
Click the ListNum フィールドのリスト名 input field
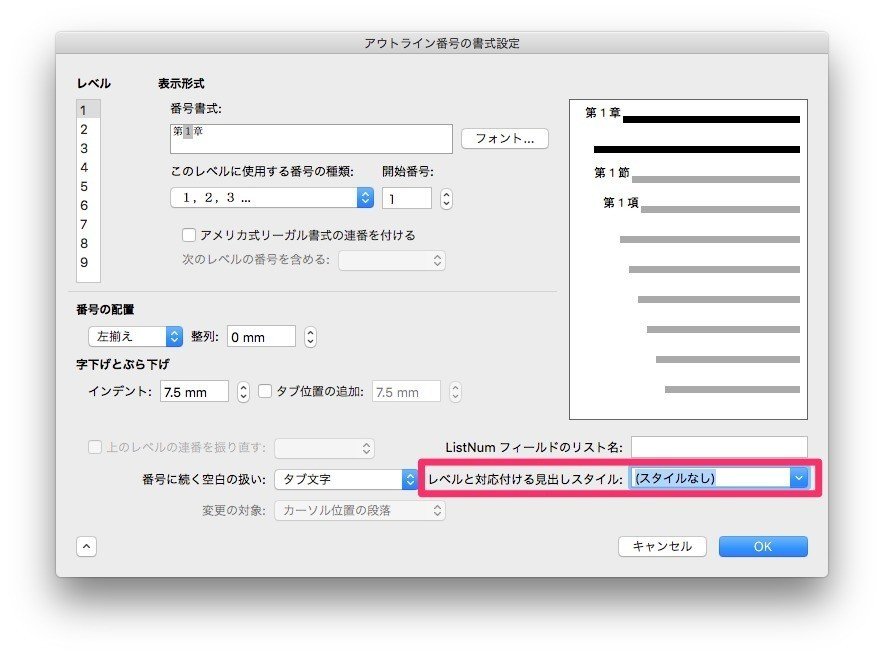pos(720,447)
